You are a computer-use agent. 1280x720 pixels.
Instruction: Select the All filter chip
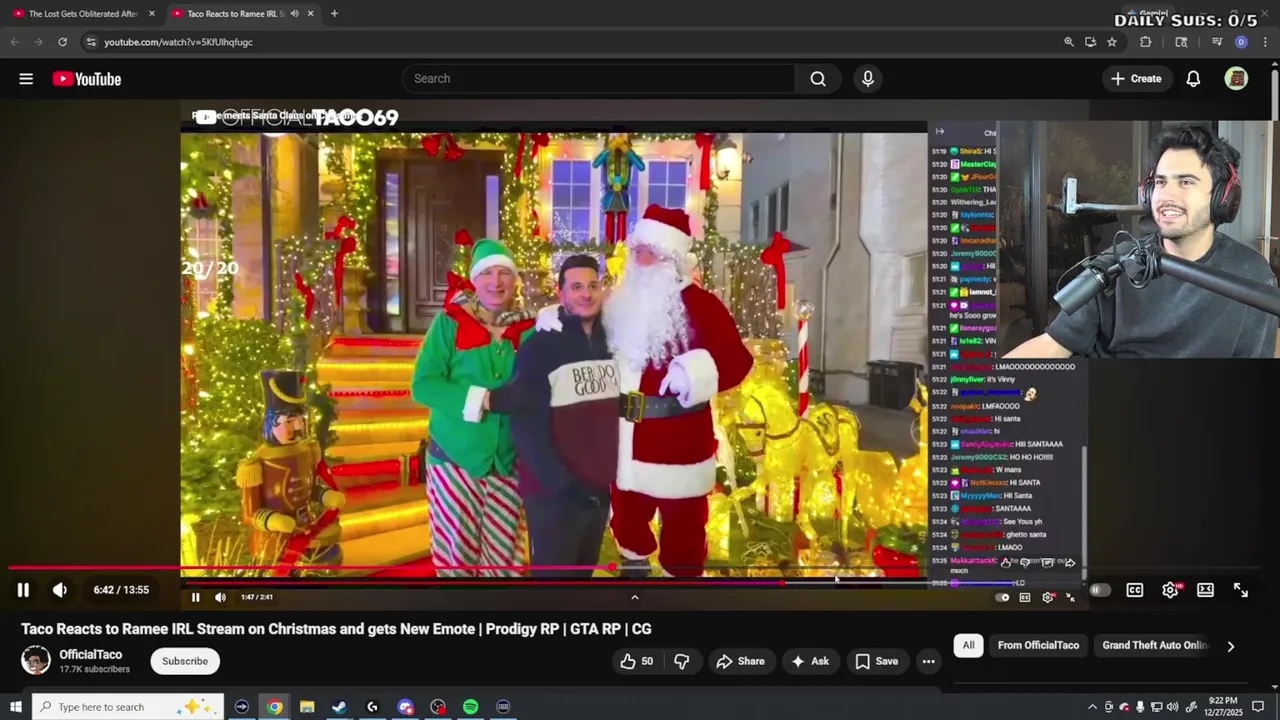[x=968, y=645]
